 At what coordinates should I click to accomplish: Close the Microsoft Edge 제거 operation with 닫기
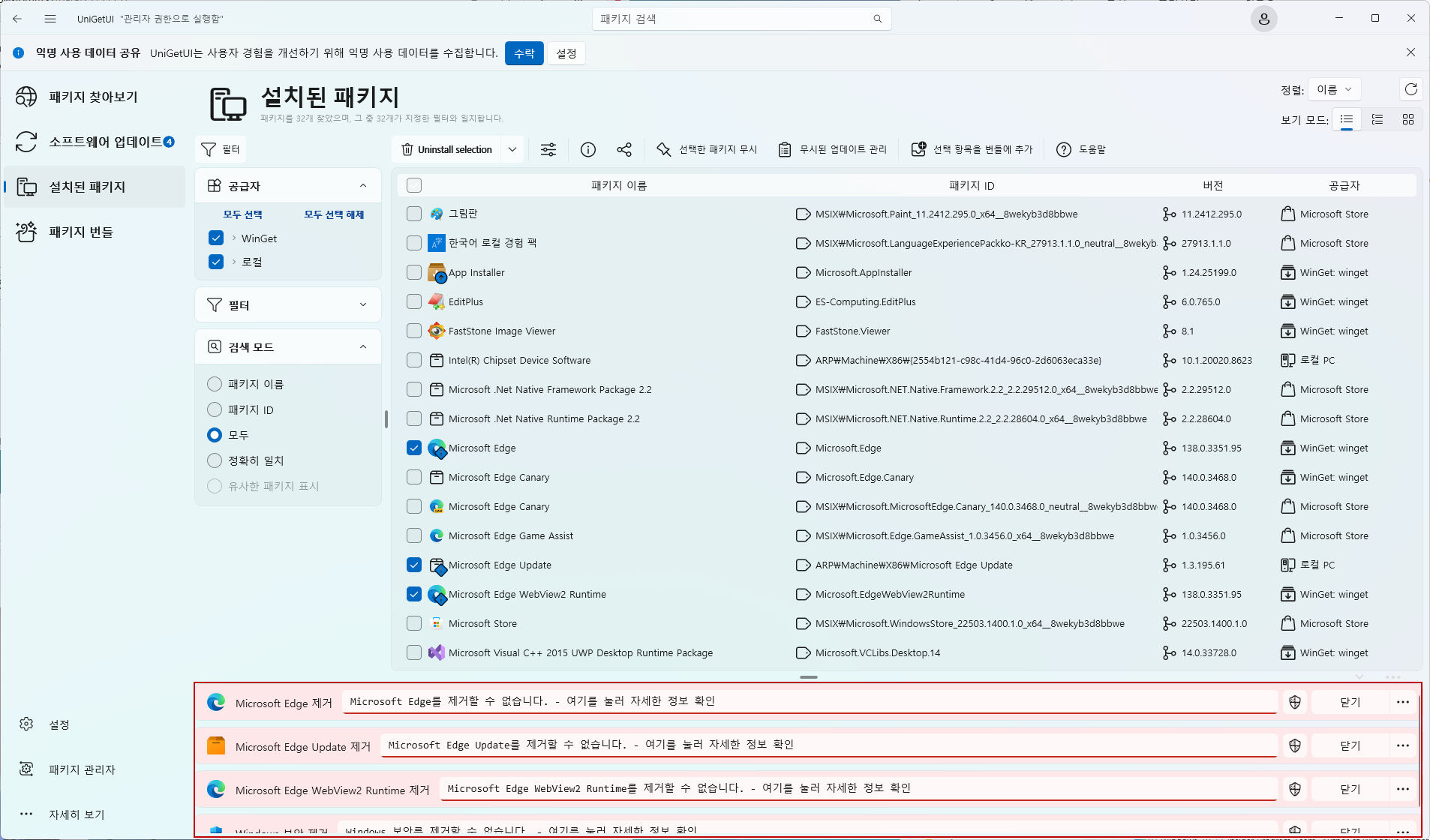click(x=1350, y=702)
